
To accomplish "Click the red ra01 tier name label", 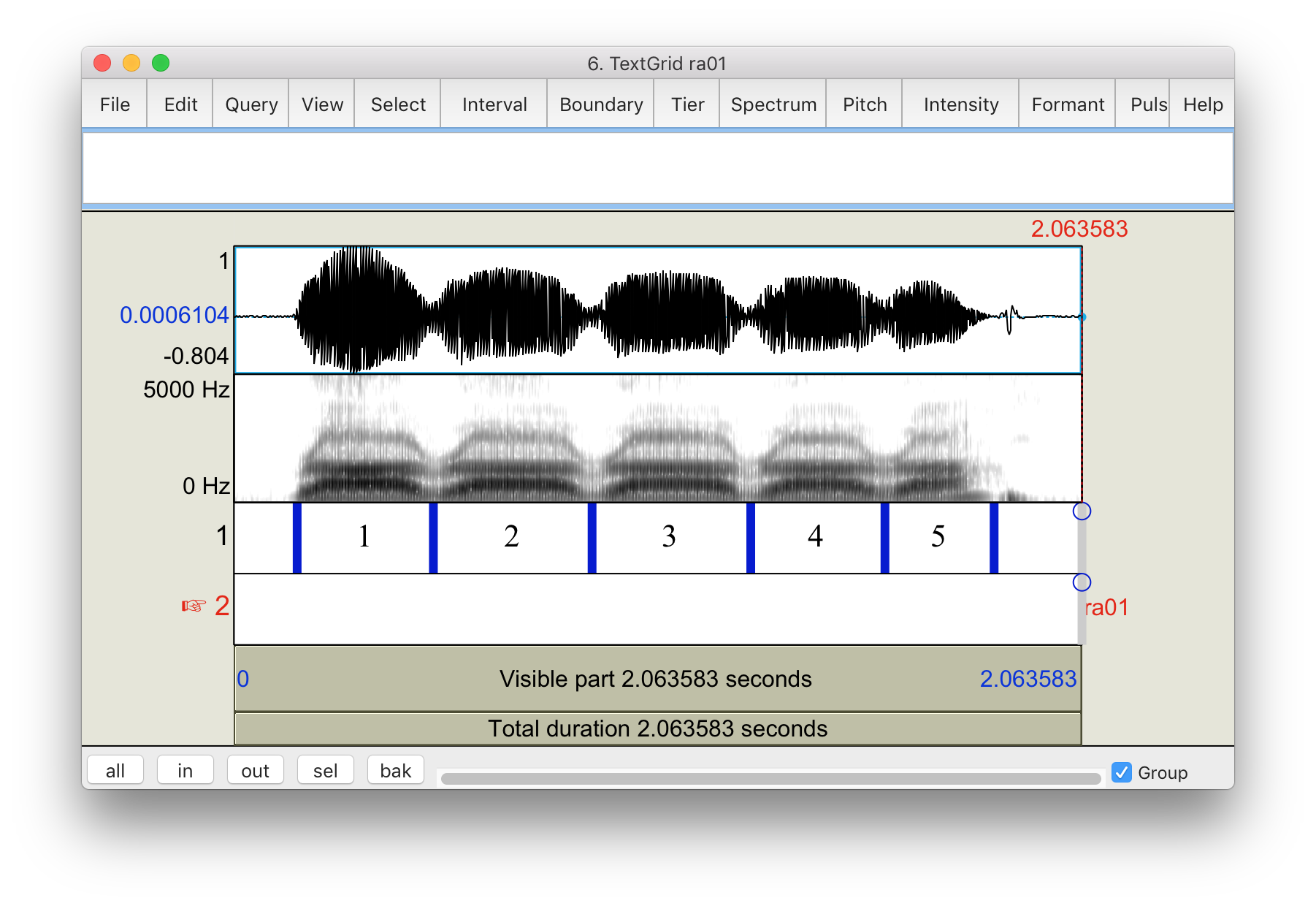I will coord(1106,607).
